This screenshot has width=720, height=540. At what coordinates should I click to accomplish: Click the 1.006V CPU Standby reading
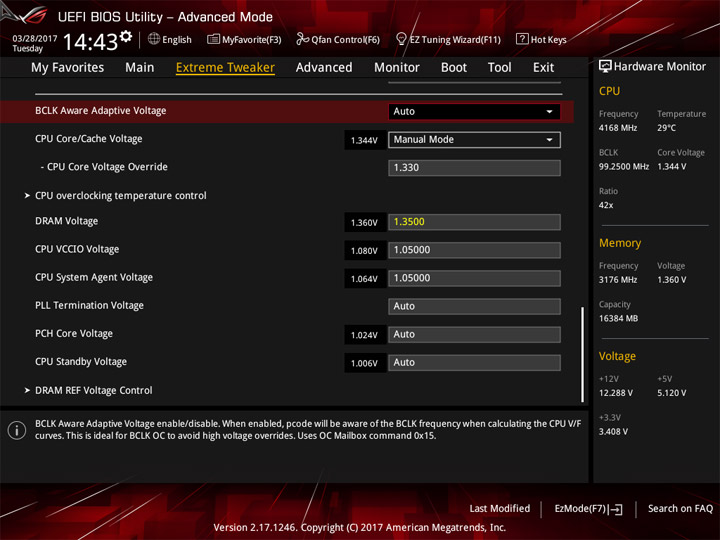[365, 363]
